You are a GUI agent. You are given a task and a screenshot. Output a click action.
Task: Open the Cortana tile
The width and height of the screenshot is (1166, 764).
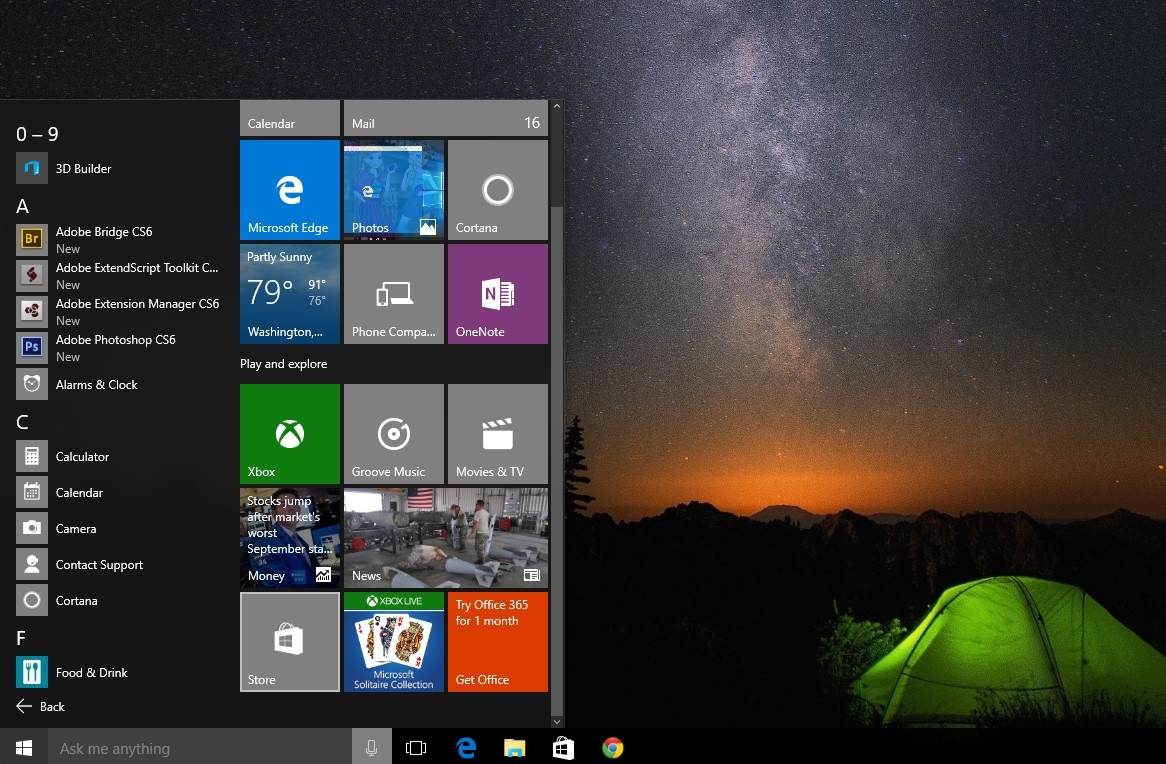coord(498,190)
